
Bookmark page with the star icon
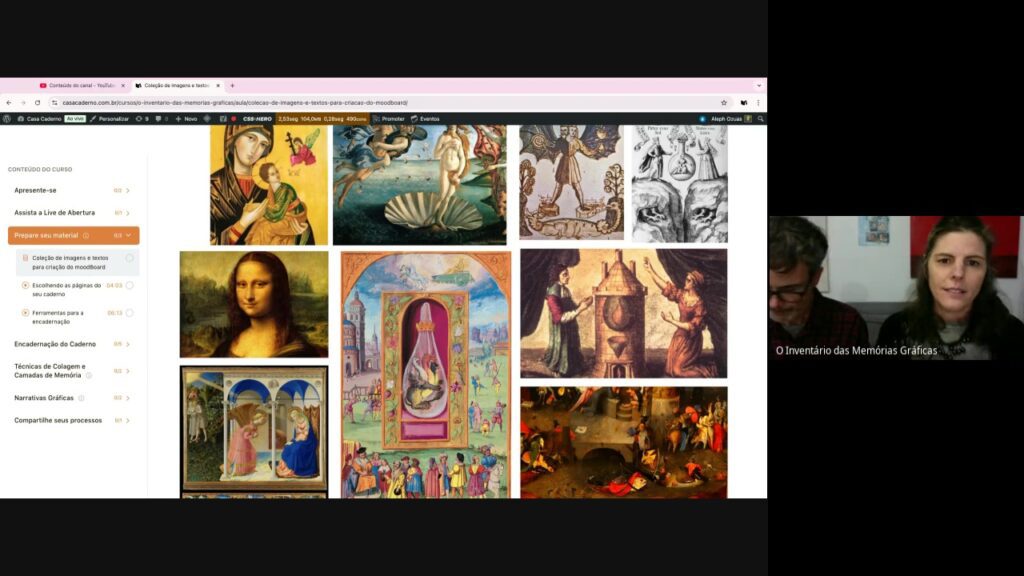pos(724,102)
